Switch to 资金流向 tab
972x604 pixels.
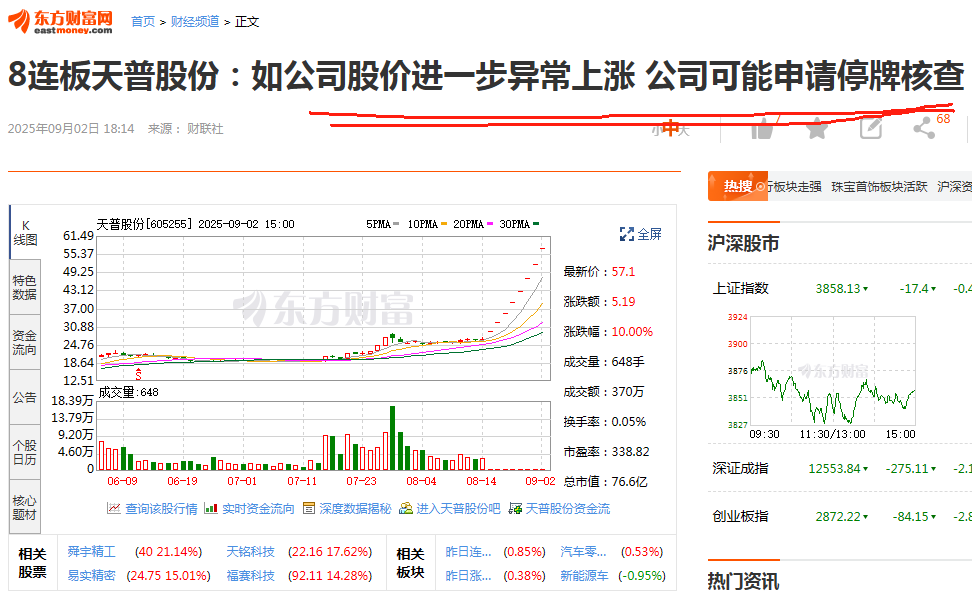click(x=25, y=342)
